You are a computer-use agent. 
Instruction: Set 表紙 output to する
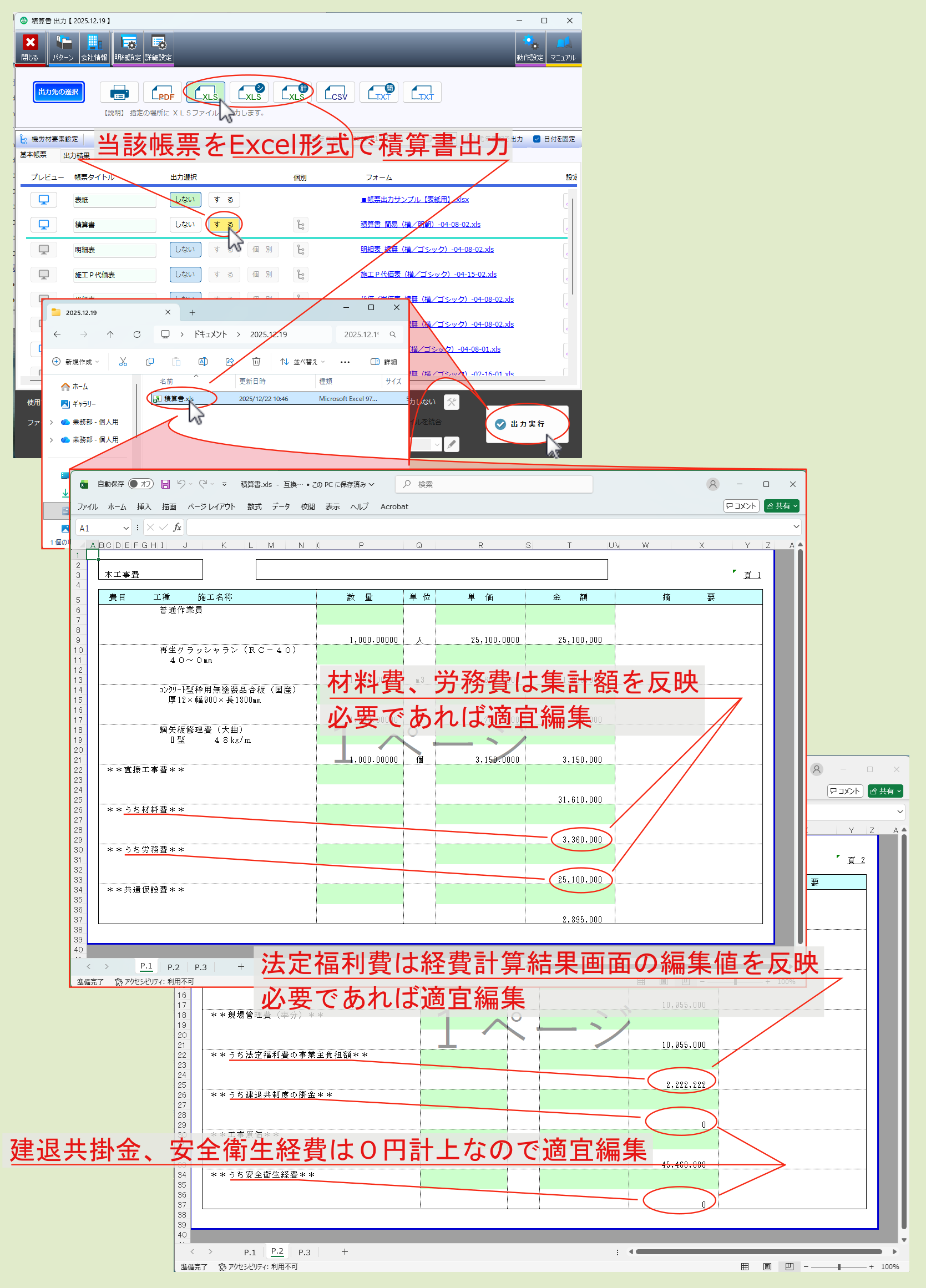pyautogui.click(x=224, y=200)
